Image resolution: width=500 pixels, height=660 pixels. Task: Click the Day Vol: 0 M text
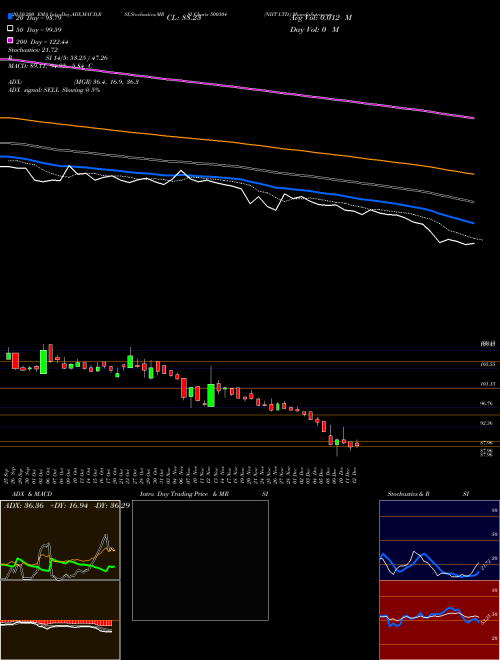pos(314,30)
